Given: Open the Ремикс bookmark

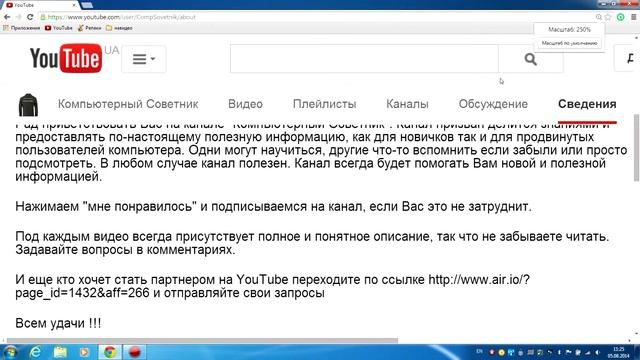Looking at the screenshot, I should (89, 28).
